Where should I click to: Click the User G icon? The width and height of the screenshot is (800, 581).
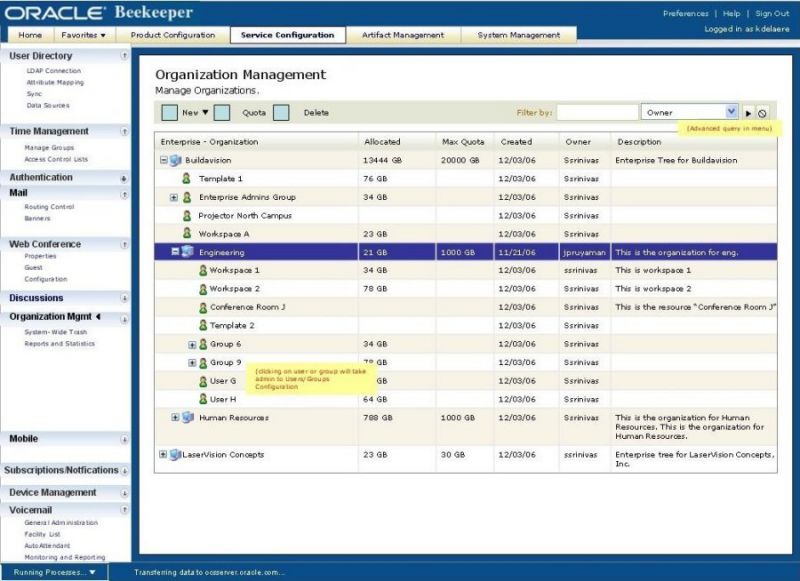[203, 381]
